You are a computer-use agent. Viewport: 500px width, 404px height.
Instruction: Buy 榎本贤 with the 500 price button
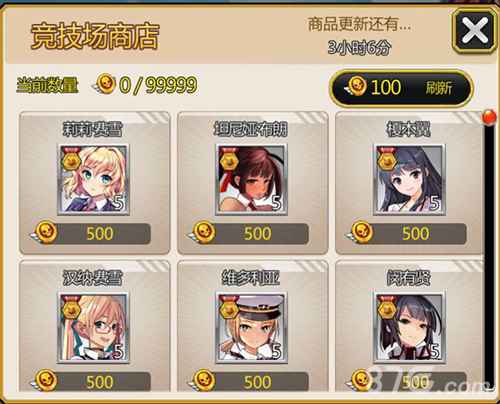[409, 234]
